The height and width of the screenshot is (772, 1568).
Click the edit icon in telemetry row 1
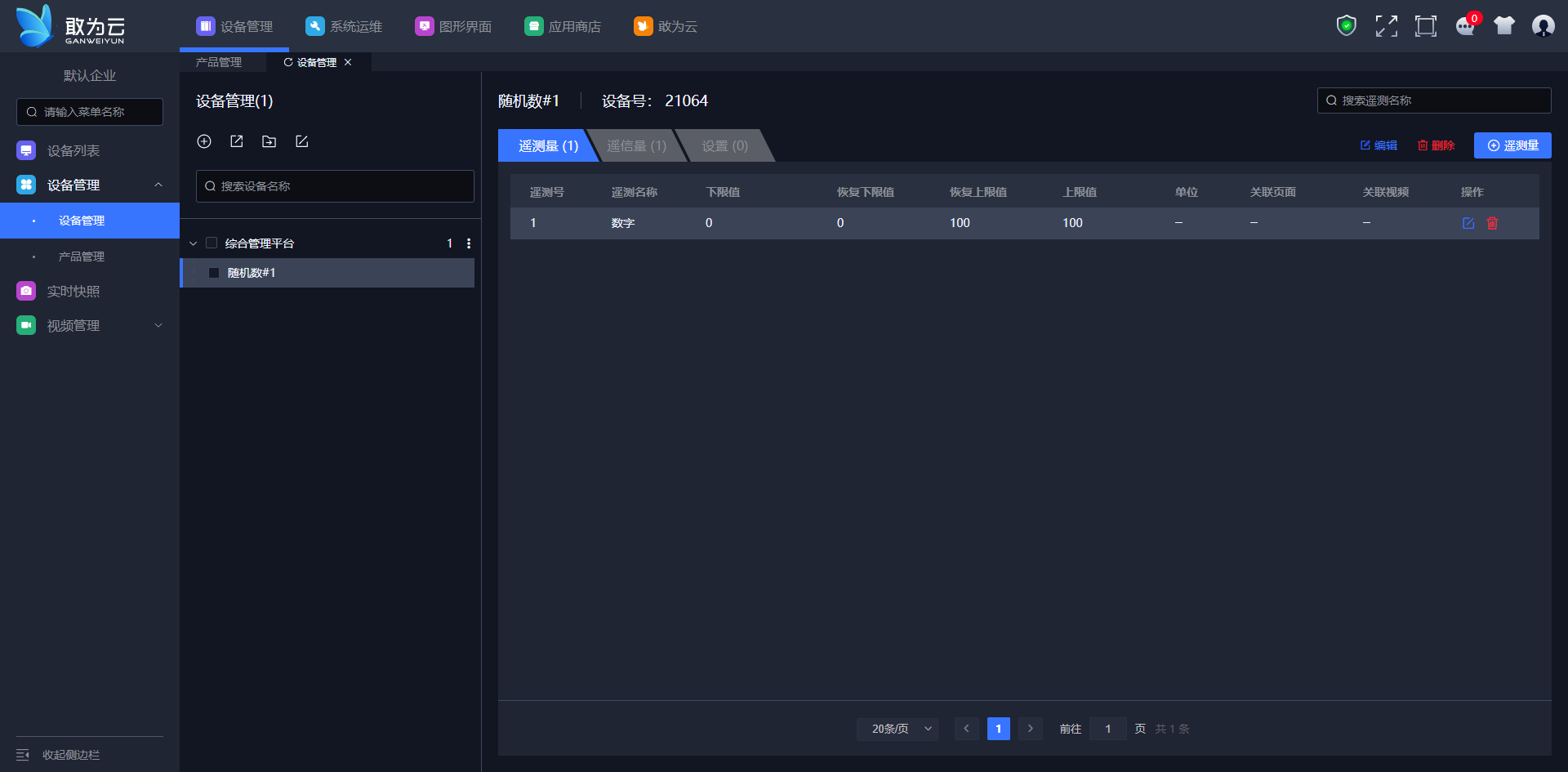[1468, 223]
